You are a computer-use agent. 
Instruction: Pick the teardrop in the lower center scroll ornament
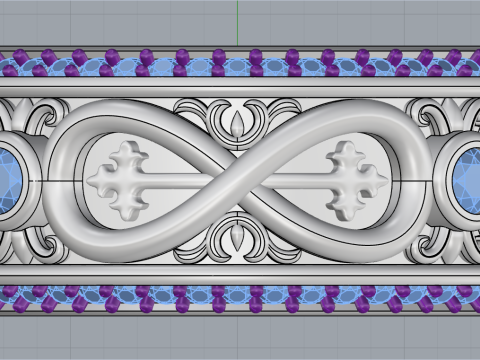[237, 238]
